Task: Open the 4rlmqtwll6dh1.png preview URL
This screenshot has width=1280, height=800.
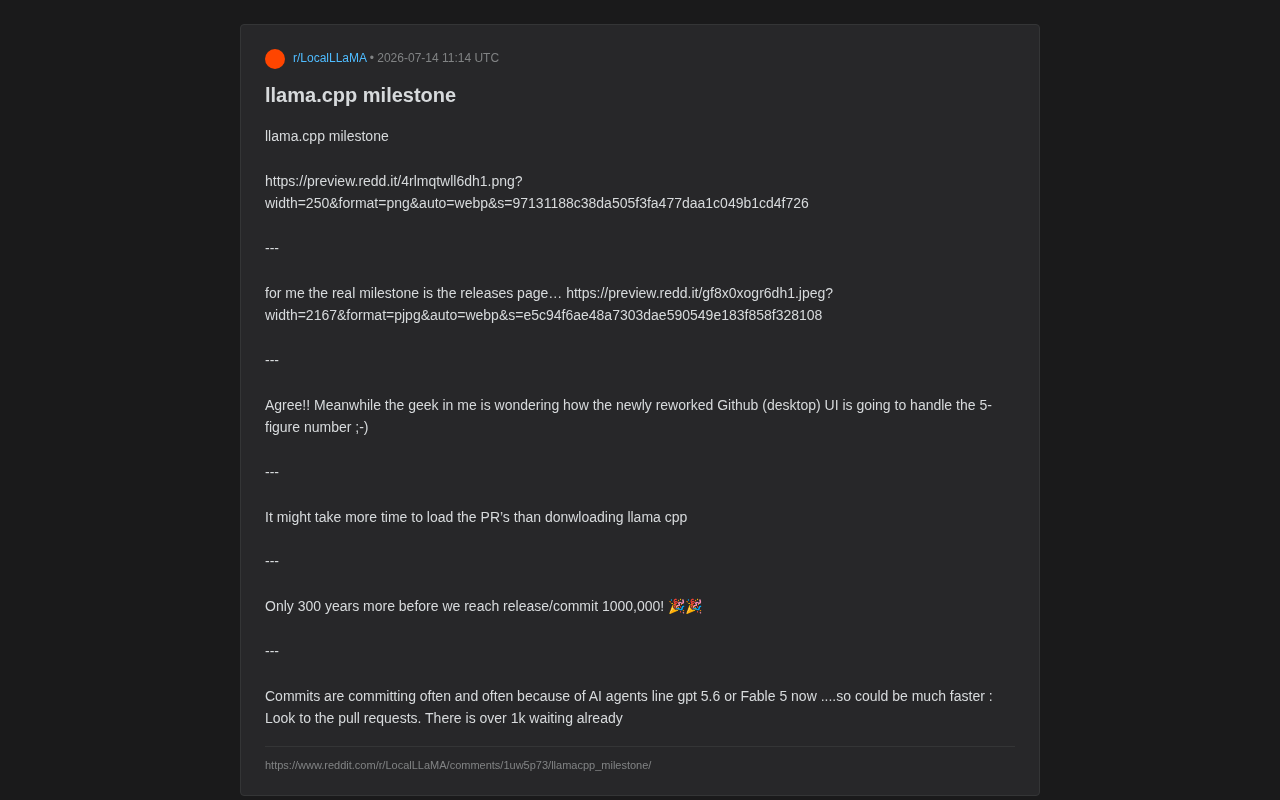Action: (394, 181)
